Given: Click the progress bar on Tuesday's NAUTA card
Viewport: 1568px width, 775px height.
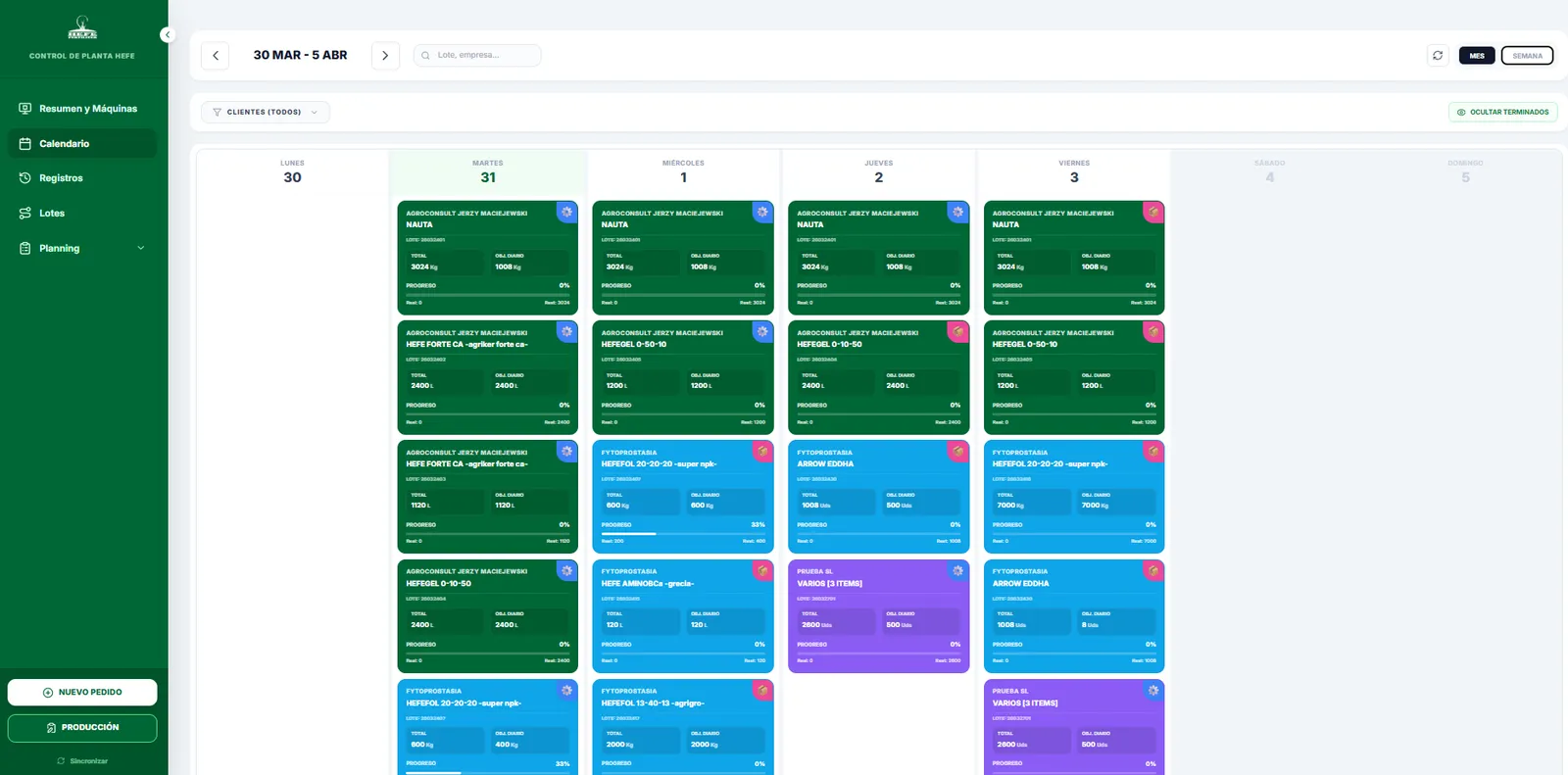Looking at the screenshot, I should [488, 294].
